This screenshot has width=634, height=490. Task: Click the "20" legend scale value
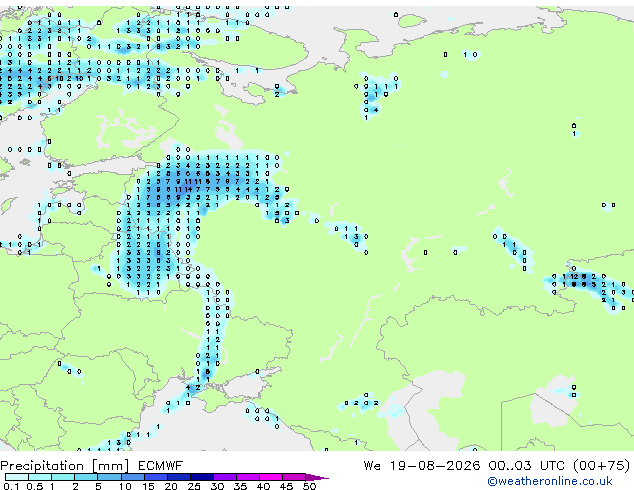tap(171, 486)
